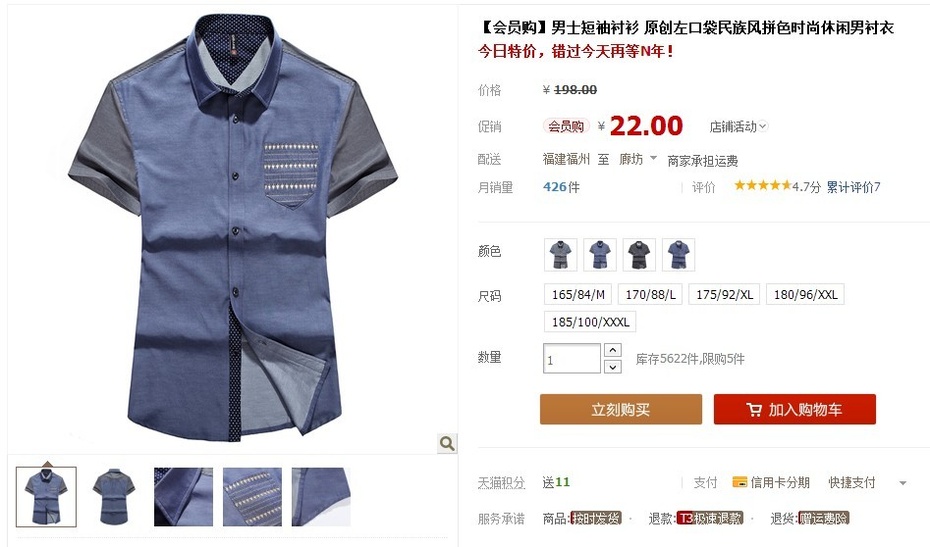Click the 会员购 promotion badge
This screenshot has width=930, height=547.
pos(566,126)
